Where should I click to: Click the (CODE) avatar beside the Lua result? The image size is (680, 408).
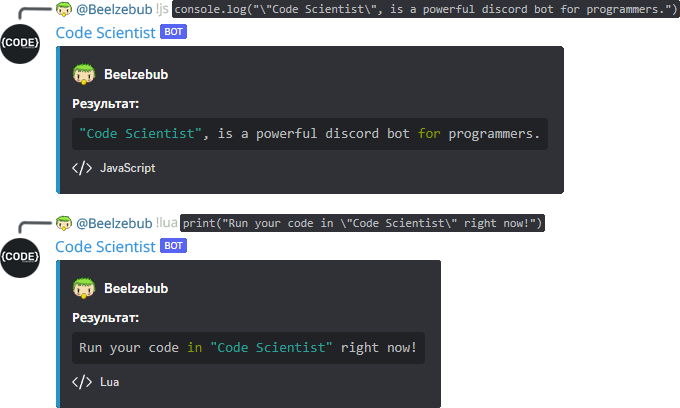[x=20, y=257]
